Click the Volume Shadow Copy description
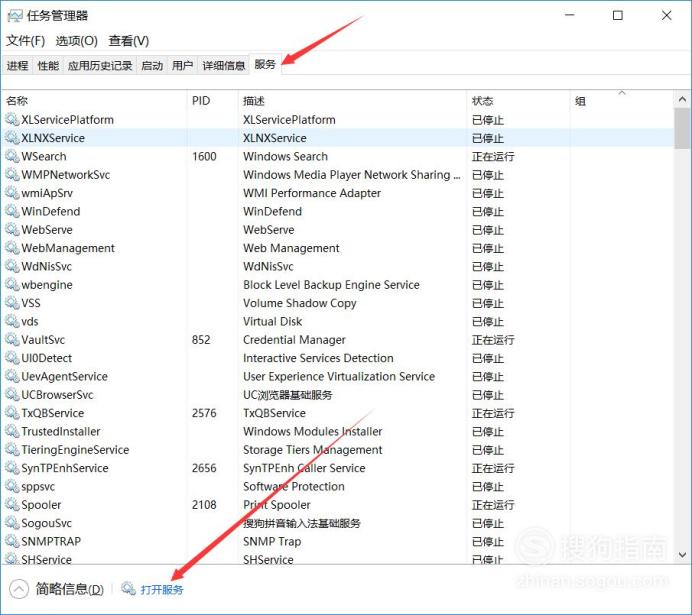692x615 pixels. pos(300,303)
